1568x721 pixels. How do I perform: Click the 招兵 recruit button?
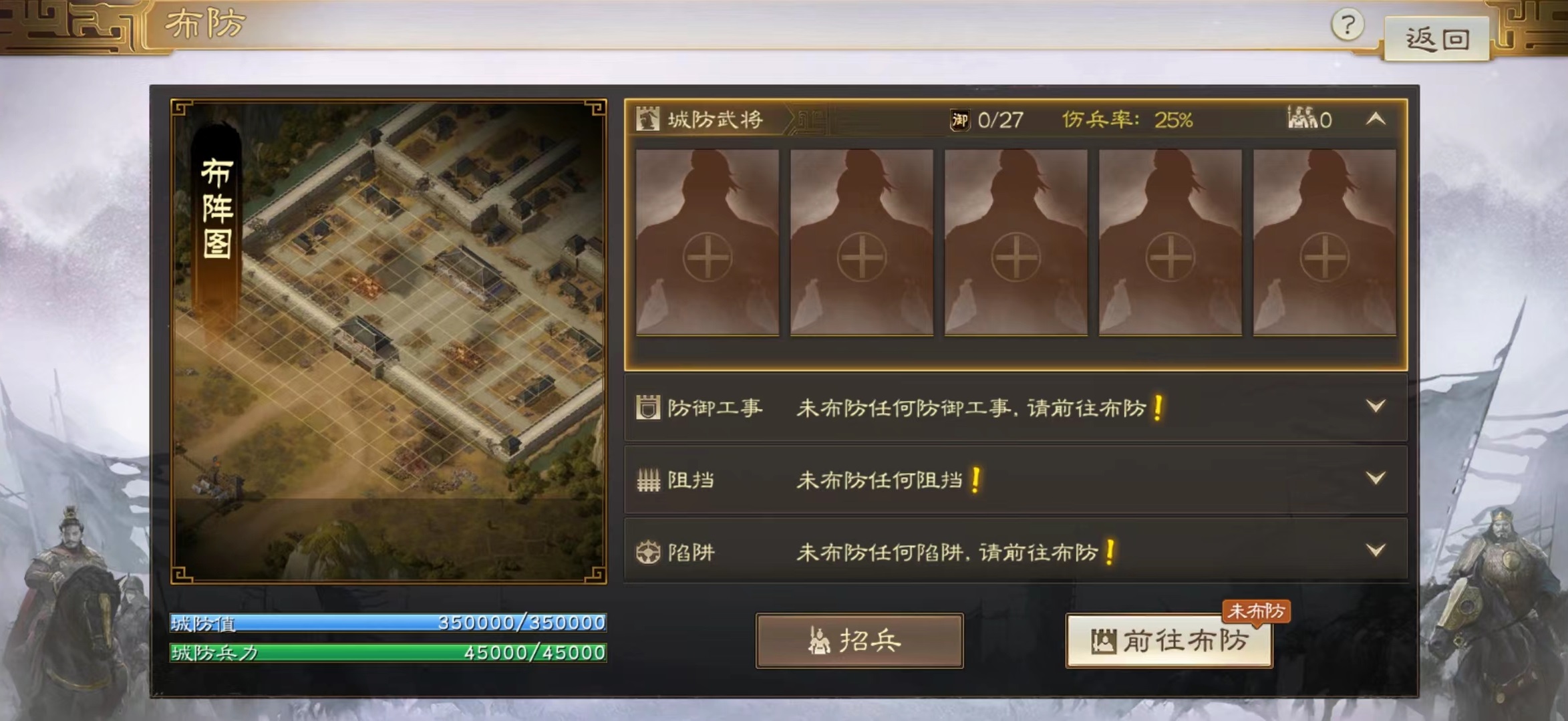pos(859,640)
